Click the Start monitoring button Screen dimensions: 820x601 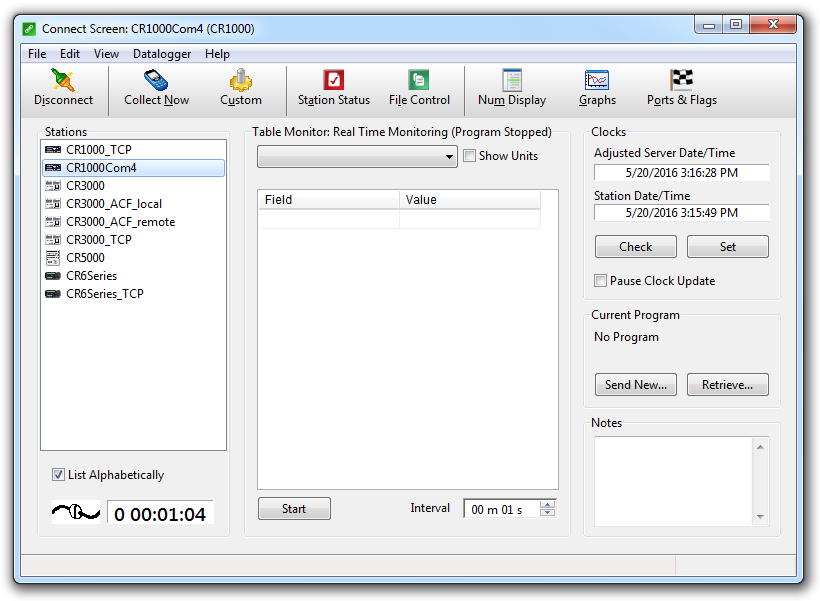pos(294,509)
